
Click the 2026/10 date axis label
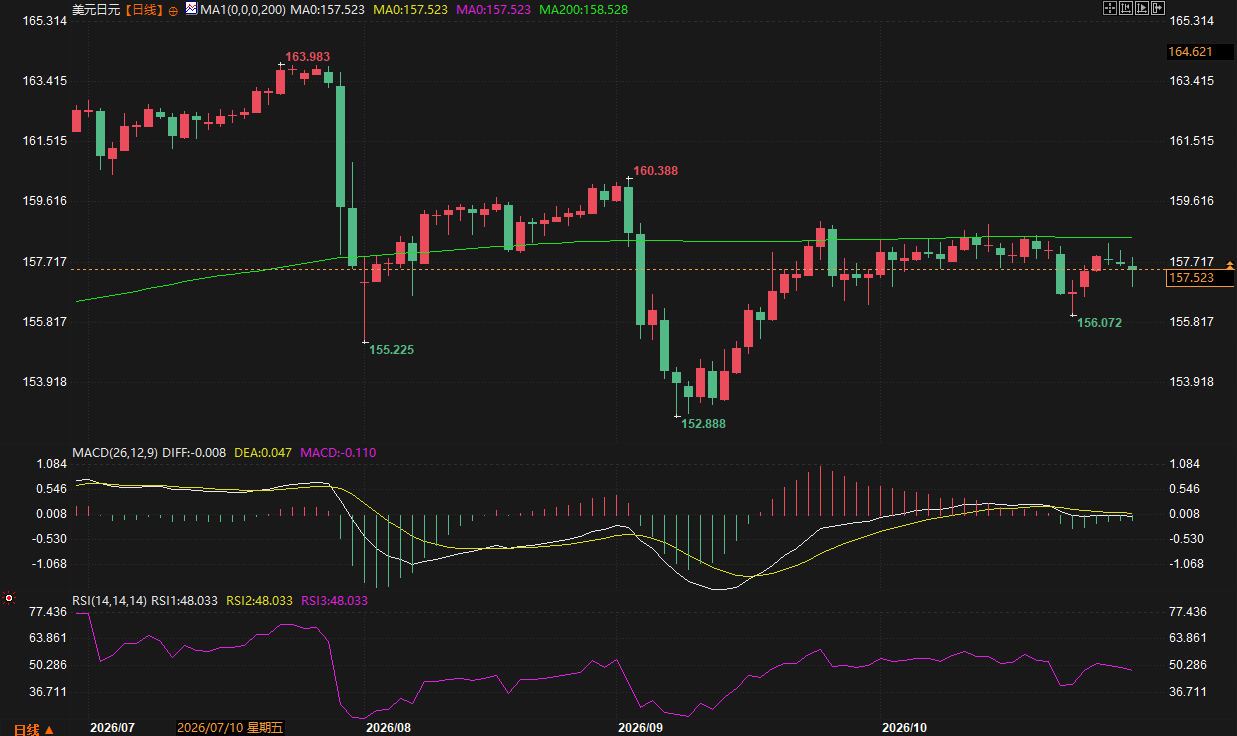click(x=906, y=728)
